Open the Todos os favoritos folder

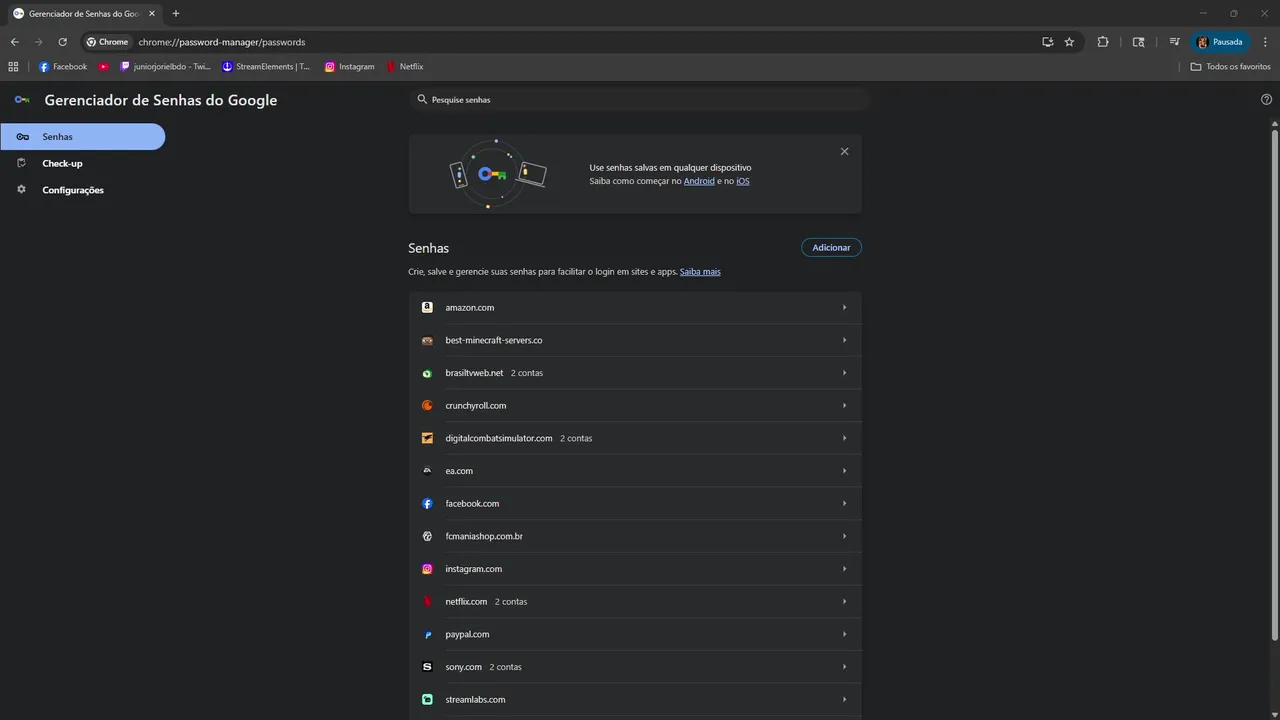[1230, 67]
